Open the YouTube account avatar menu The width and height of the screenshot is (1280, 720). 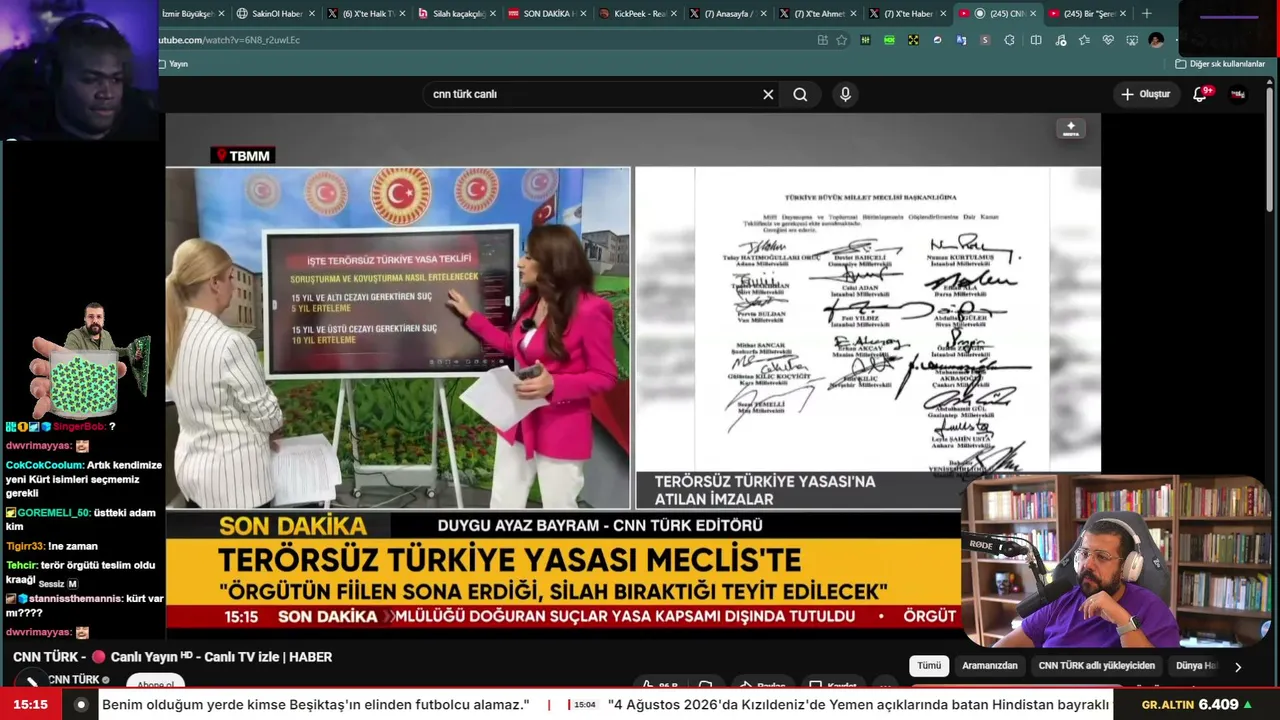pyautogui.click(x=1238, y=94)
